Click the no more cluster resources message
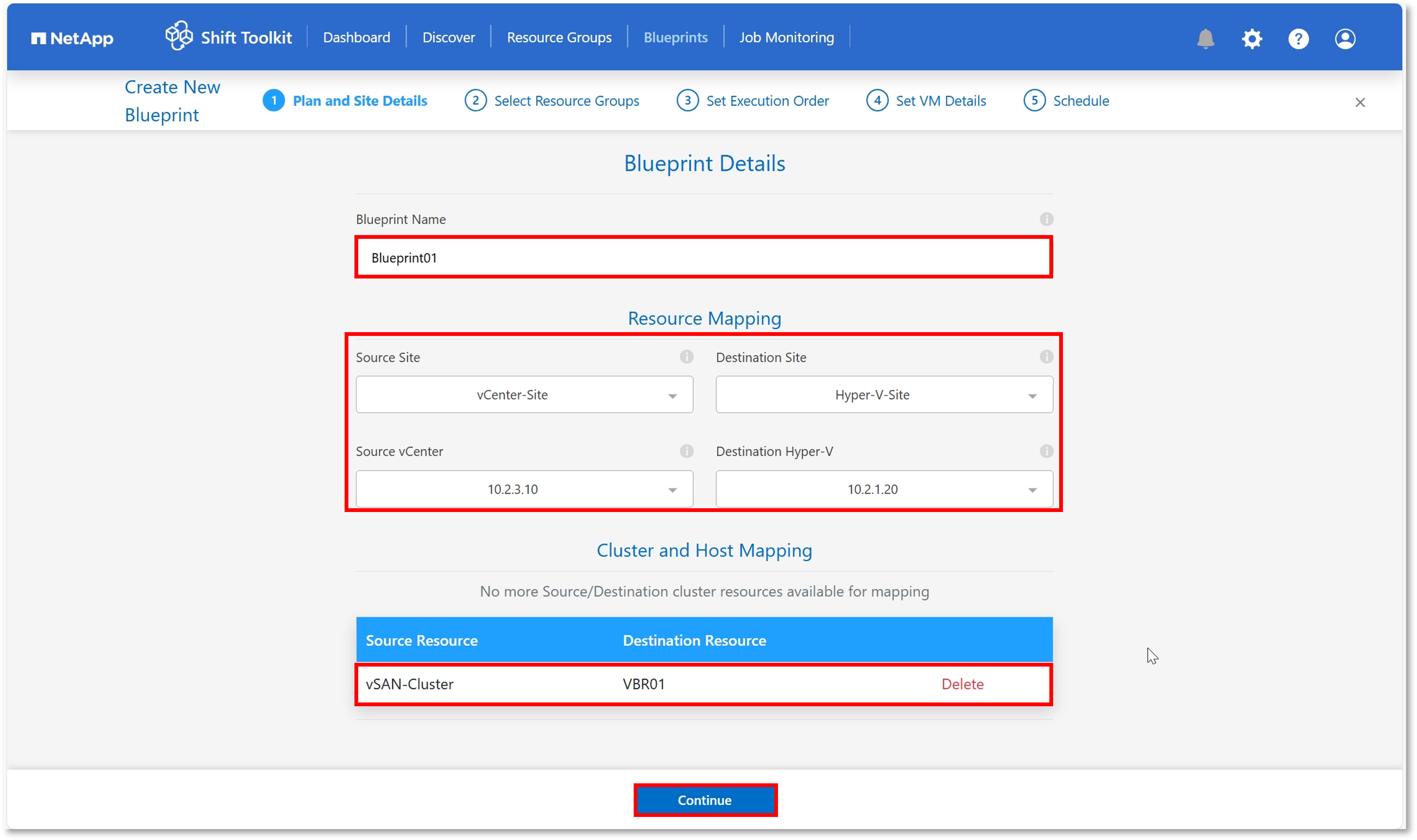Image resolution: width=1417 pixels, height=840 pixels. click(x=705, y=591)
